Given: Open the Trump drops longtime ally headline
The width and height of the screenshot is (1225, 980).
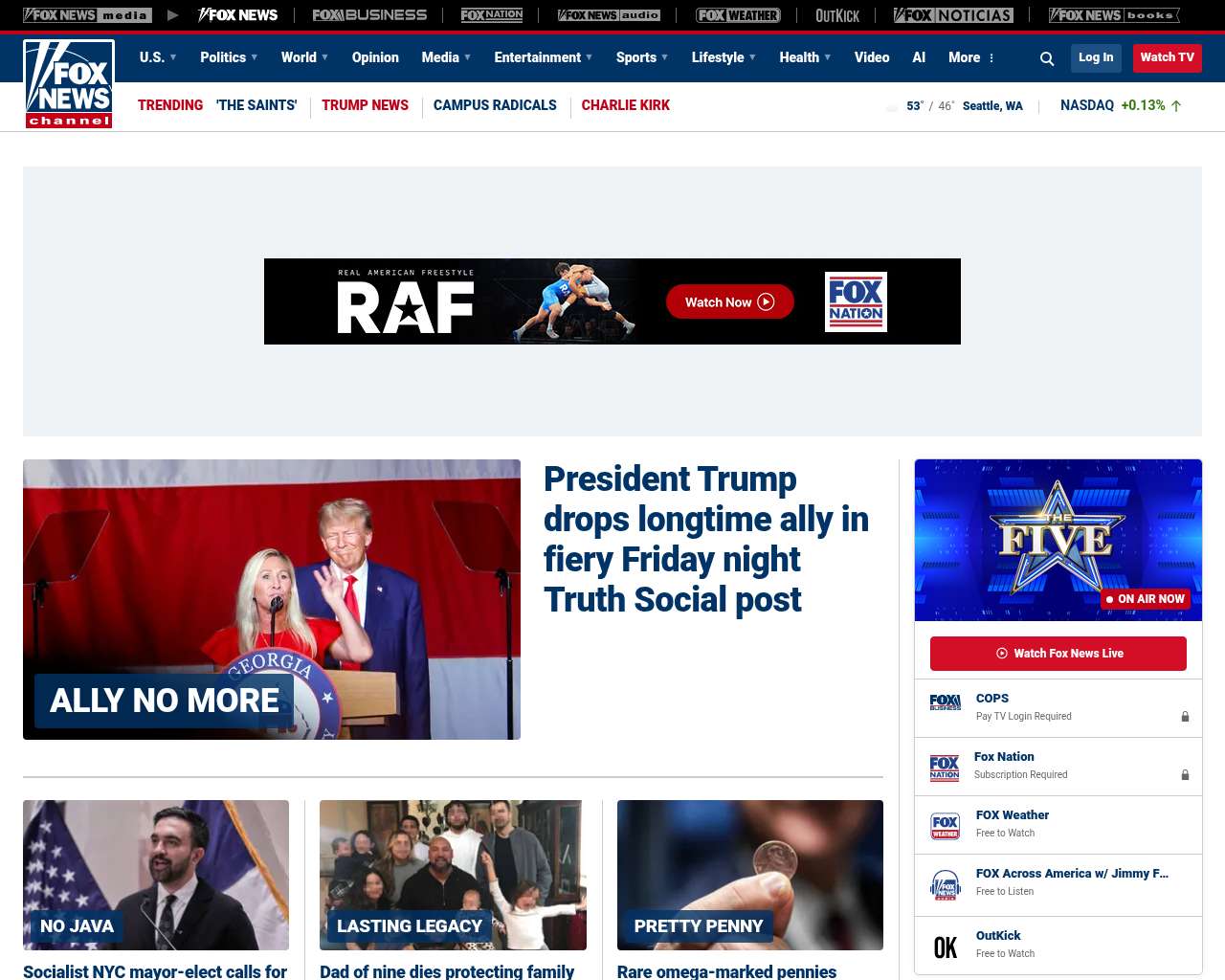Looking at the screenshot, I should (x=705, y=539).
